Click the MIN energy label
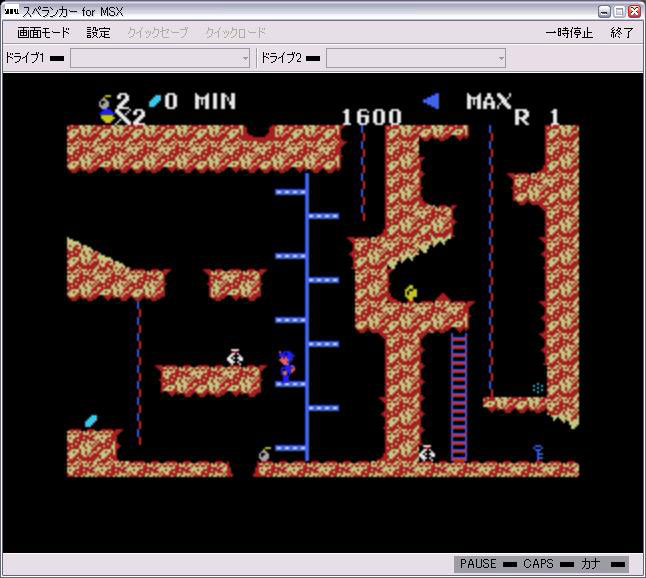The image size is (646, 578). [x=215, y=101]
